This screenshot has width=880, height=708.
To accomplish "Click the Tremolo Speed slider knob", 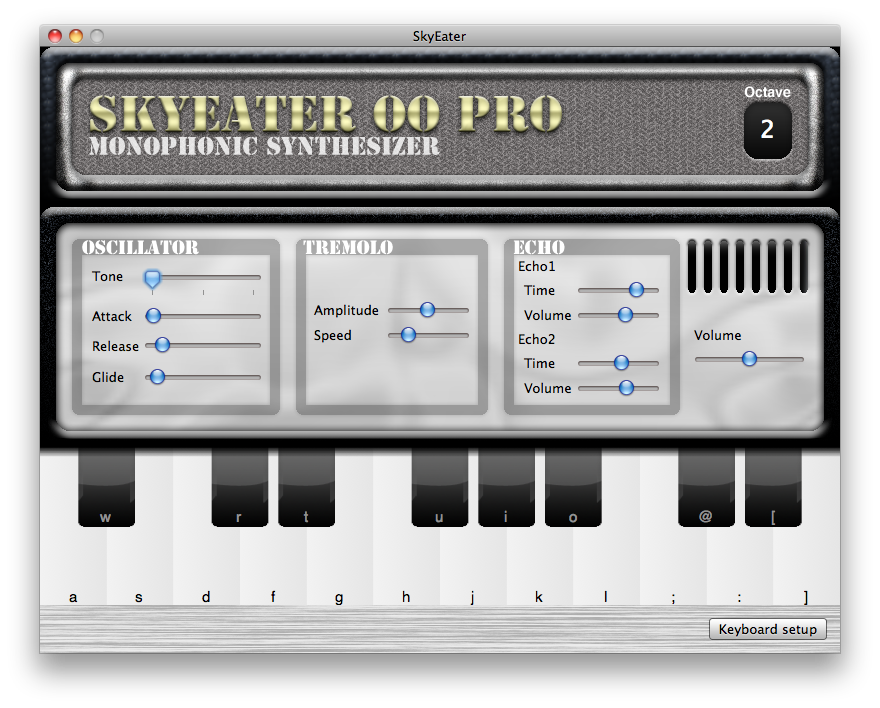I will point(409,335).
